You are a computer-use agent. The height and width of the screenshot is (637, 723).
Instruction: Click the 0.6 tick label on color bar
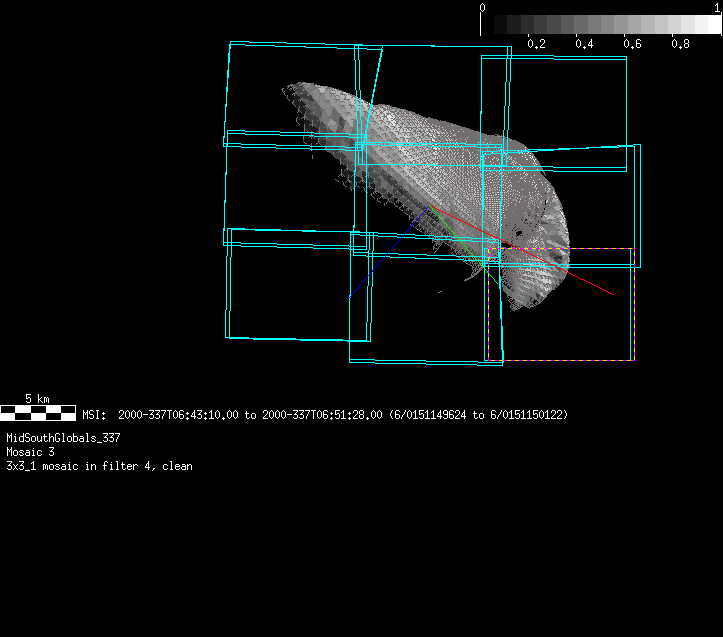point(632,44)
